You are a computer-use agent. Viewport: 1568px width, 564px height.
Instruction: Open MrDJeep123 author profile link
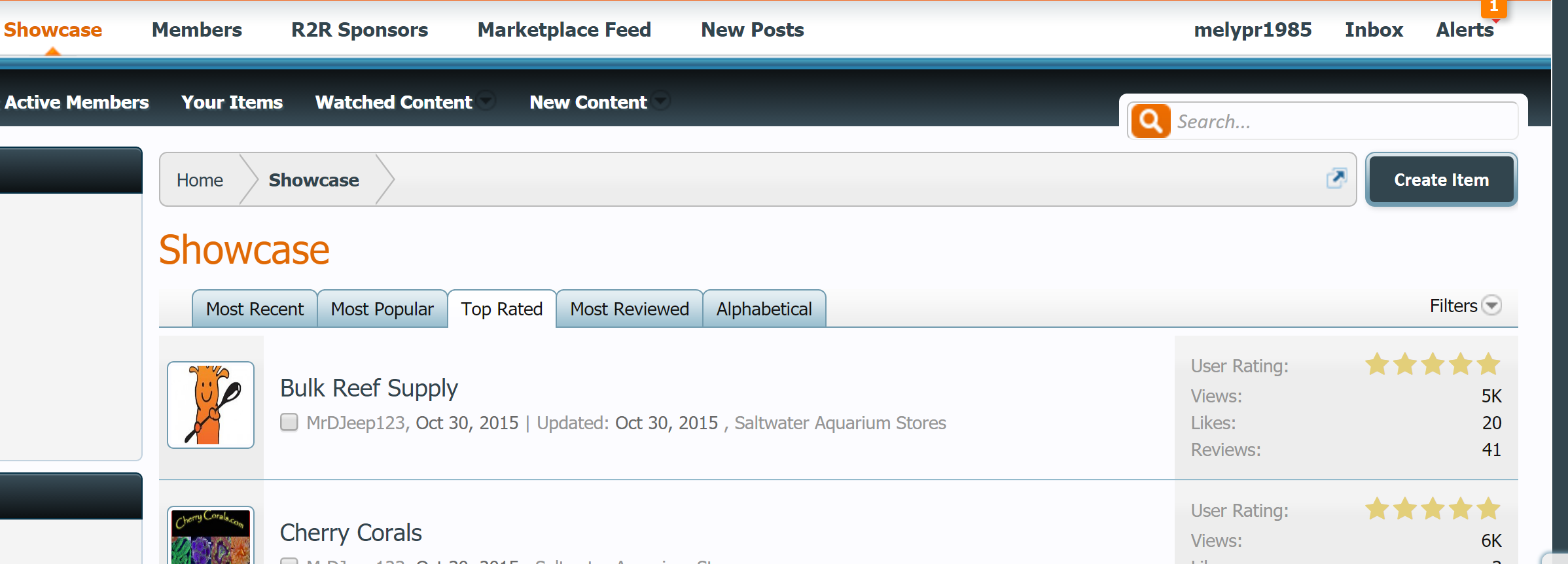(356, 423)
